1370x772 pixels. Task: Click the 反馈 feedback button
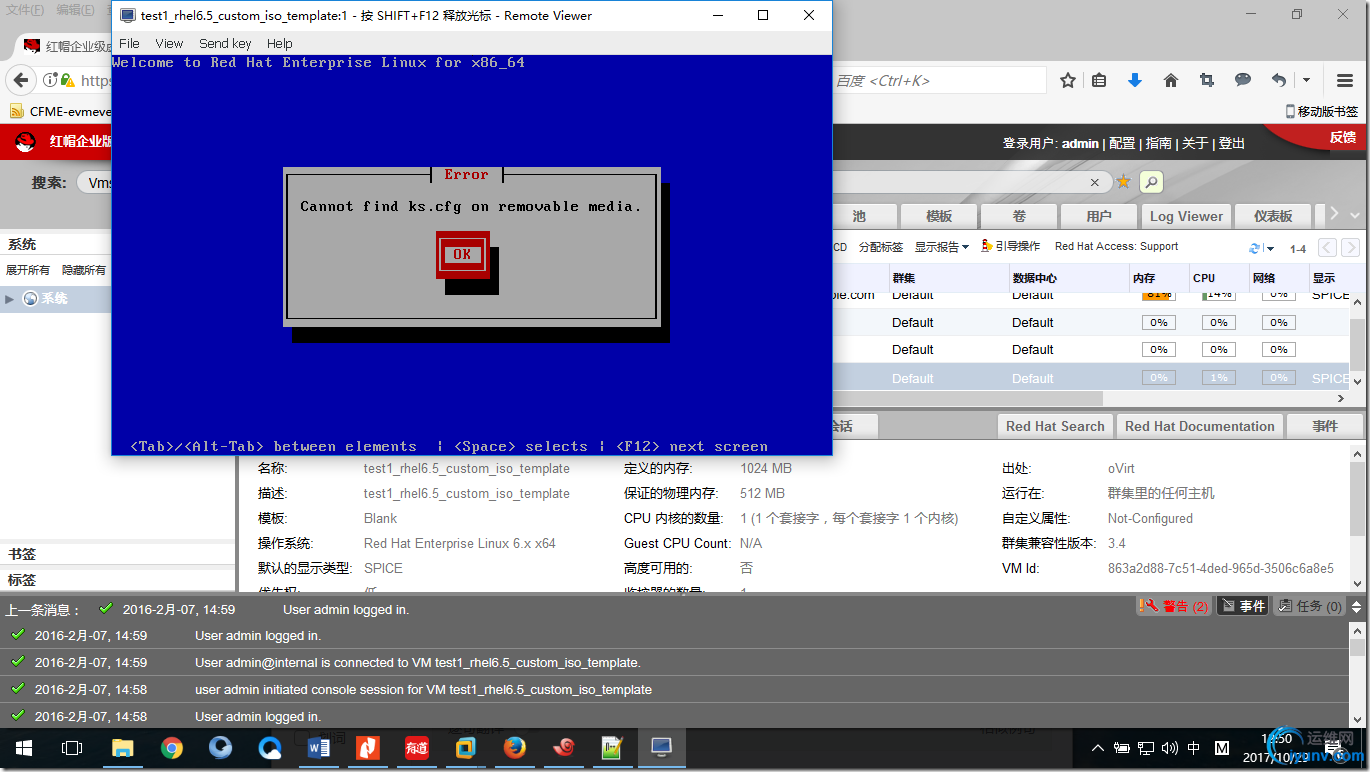(1343, 137)
